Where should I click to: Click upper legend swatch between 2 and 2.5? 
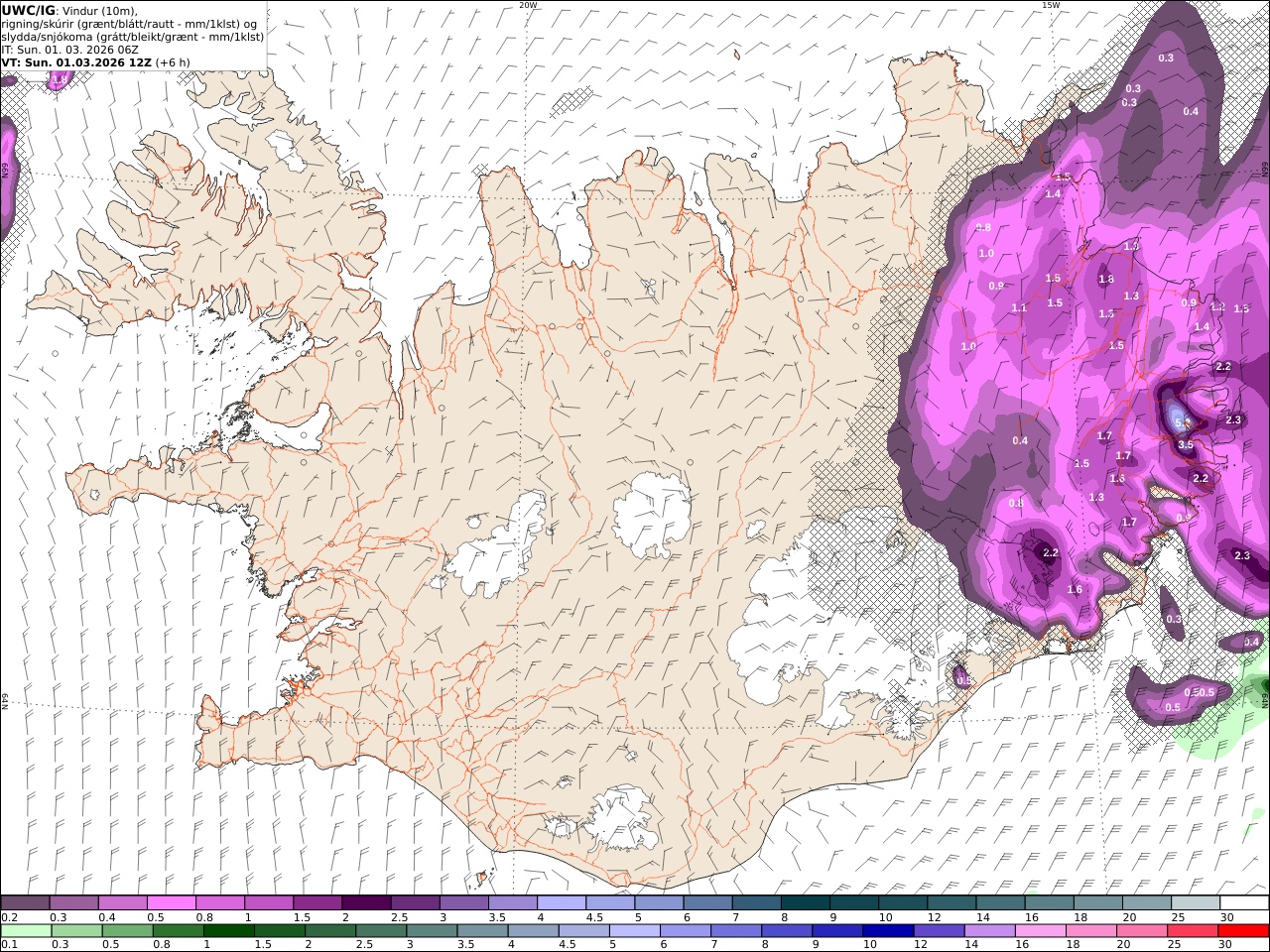pyautogui.click(x=366, y=902)
